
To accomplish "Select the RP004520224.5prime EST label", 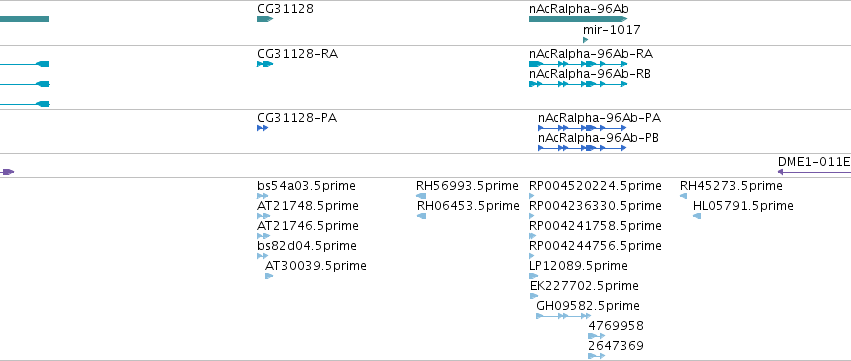I will click(x=595, y=186).
